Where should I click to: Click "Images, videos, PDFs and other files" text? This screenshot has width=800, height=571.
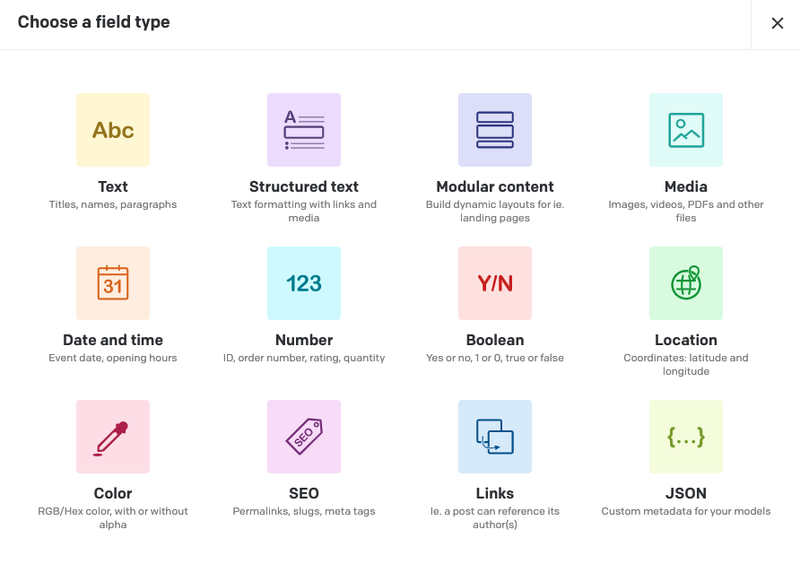pyautogui.click(x=686, y=211)
